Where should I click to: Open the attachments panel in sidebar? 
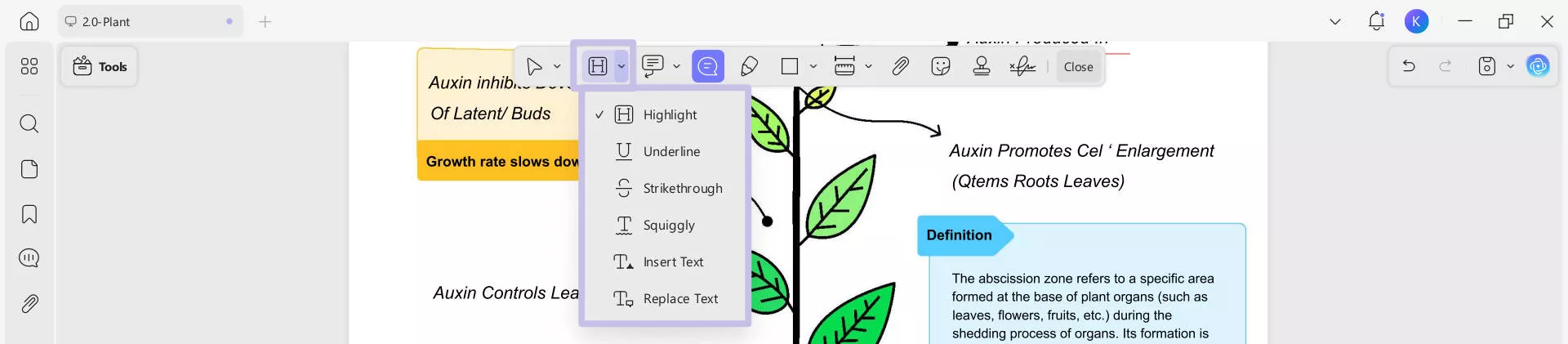coord(29,304)
